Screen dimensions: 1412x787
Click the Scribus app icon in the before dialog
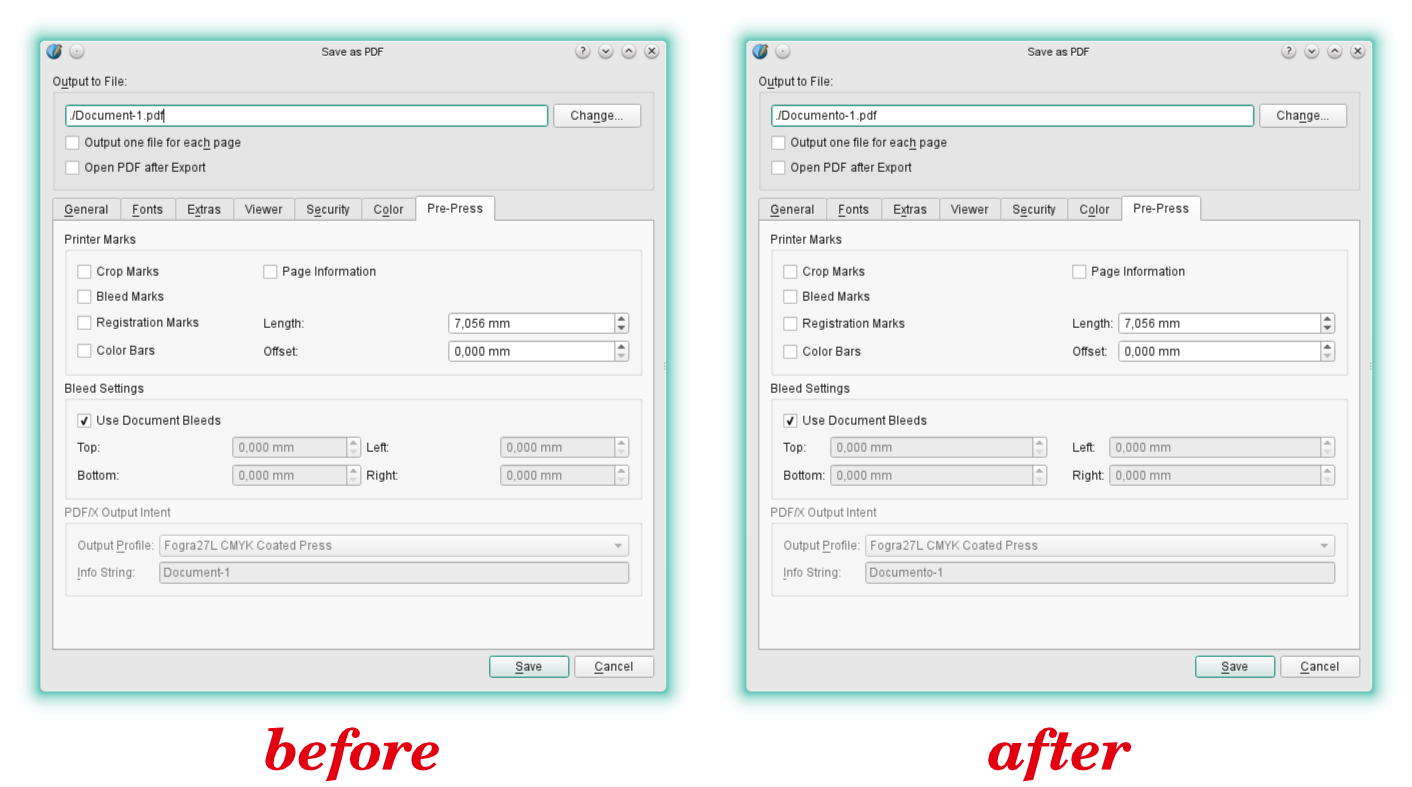click(x=55, y=52)
